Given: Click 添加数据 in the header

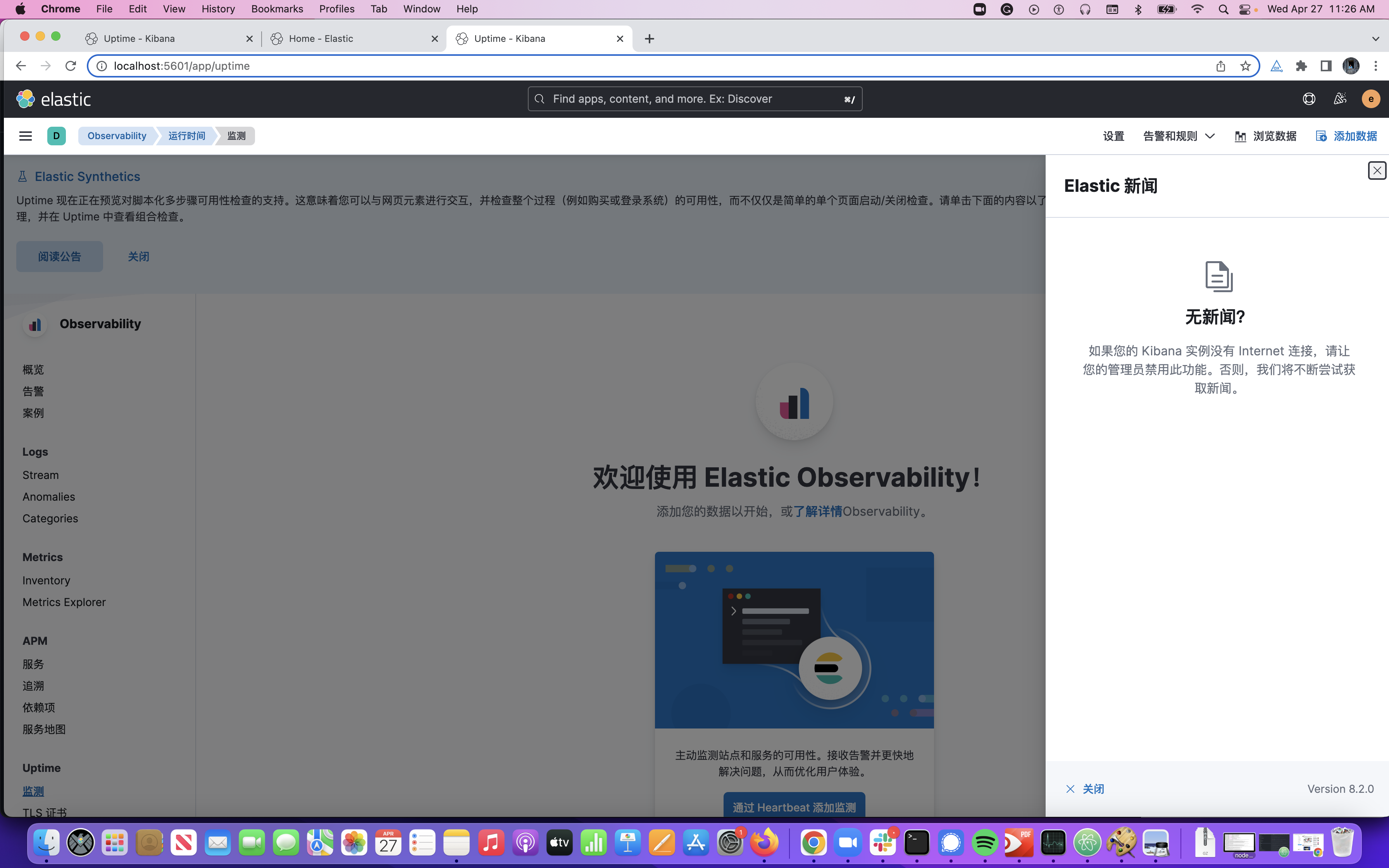Looking at the screenshot, I should click(1346, 136).
